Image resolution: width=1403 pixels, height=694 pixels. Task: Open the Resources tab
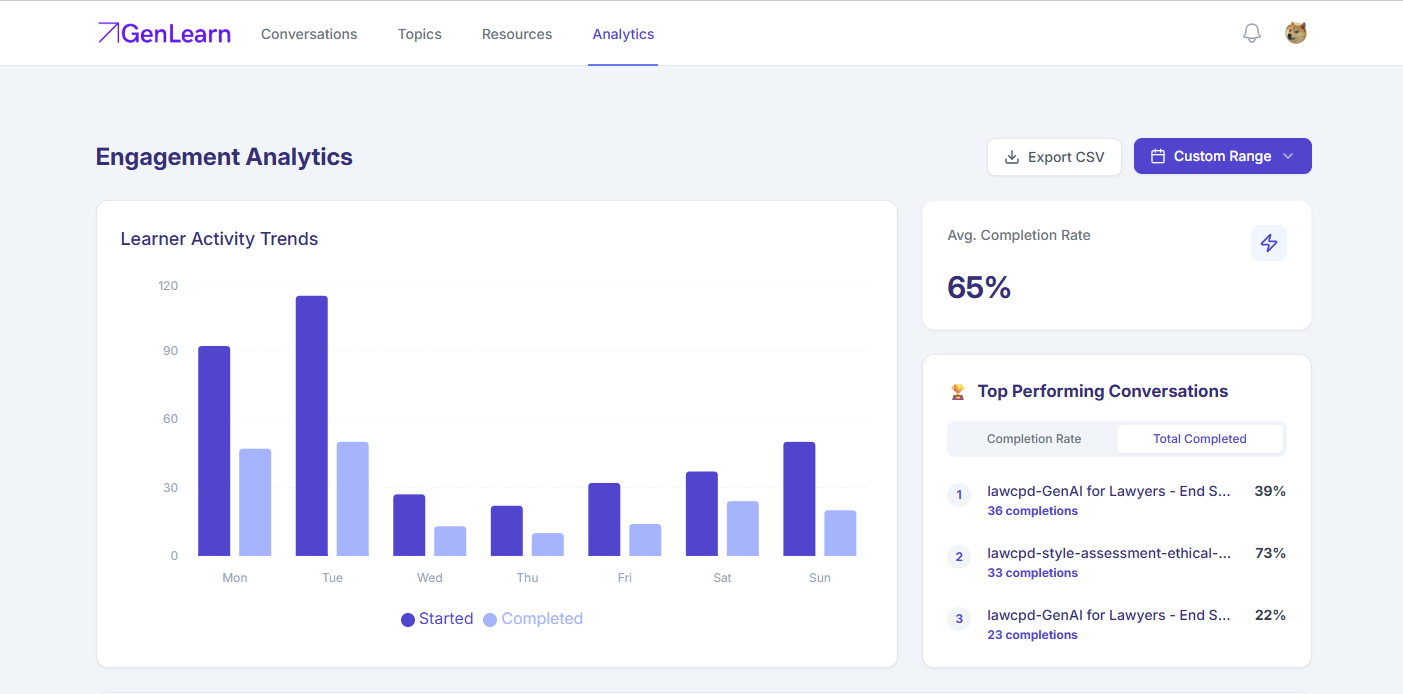pyautogui.click(x=517, y=34)
